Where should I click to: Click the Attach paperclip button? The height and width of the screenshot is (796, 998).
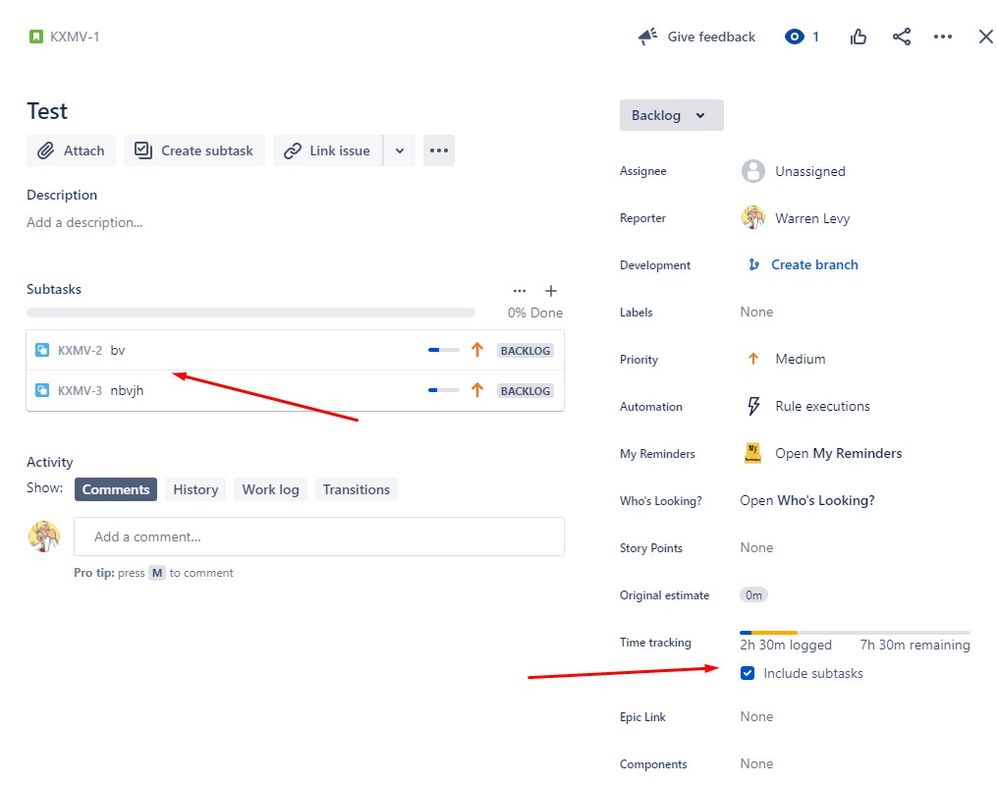tap(71, 151)
